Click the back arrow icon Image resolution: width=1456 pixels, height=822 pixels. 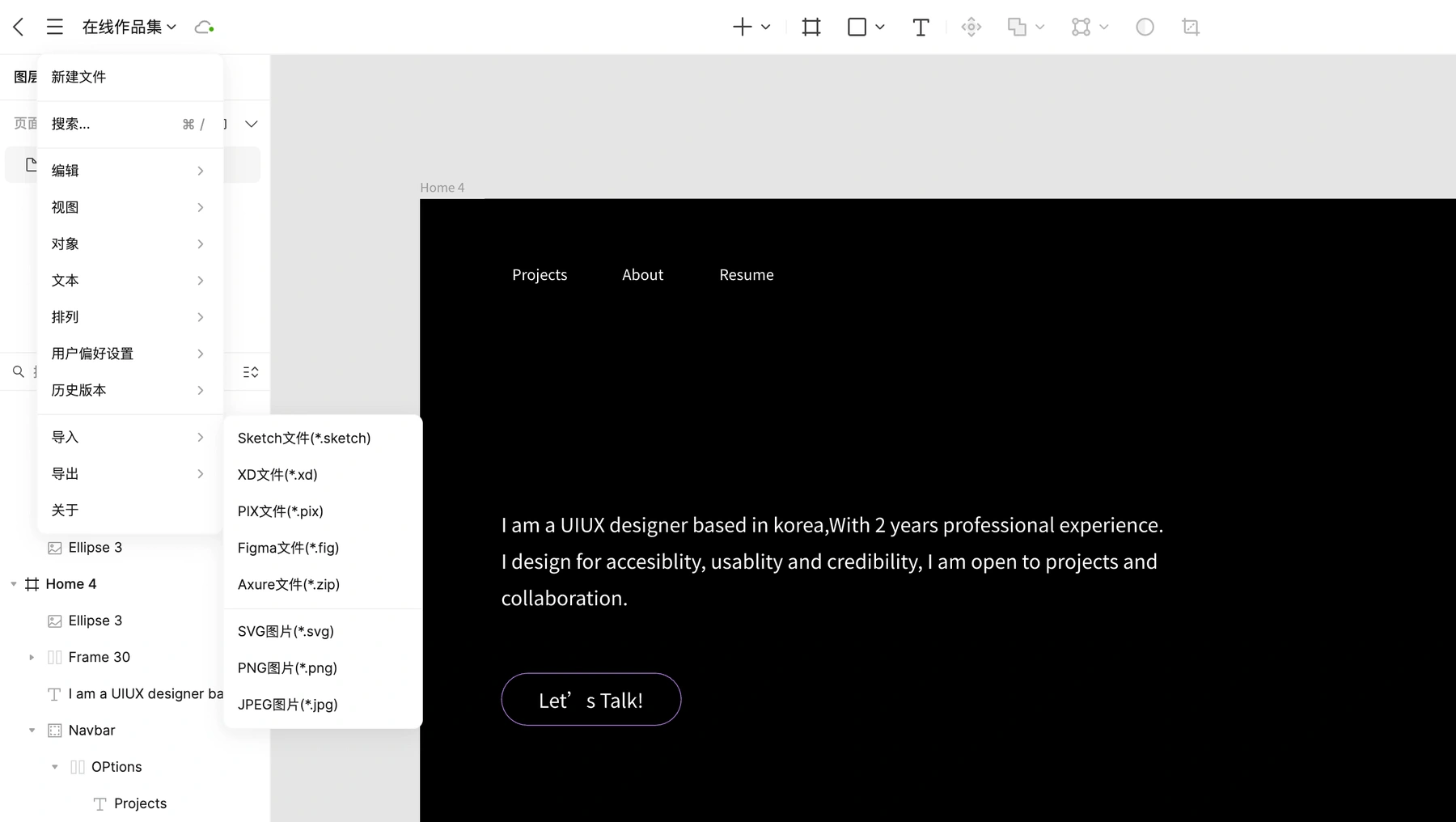pos(19,27)
